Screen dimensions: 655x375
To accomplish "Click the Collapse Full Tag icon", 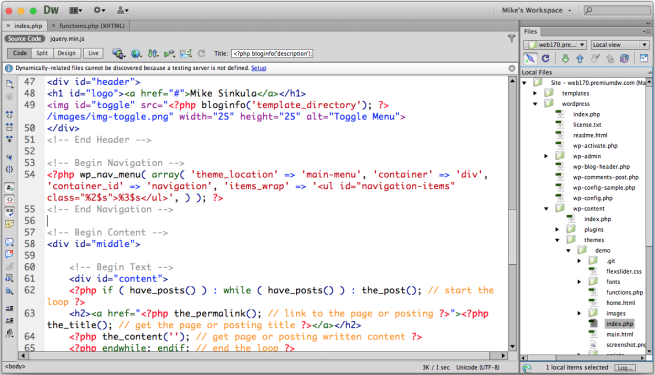I will [x=9, y=114].
